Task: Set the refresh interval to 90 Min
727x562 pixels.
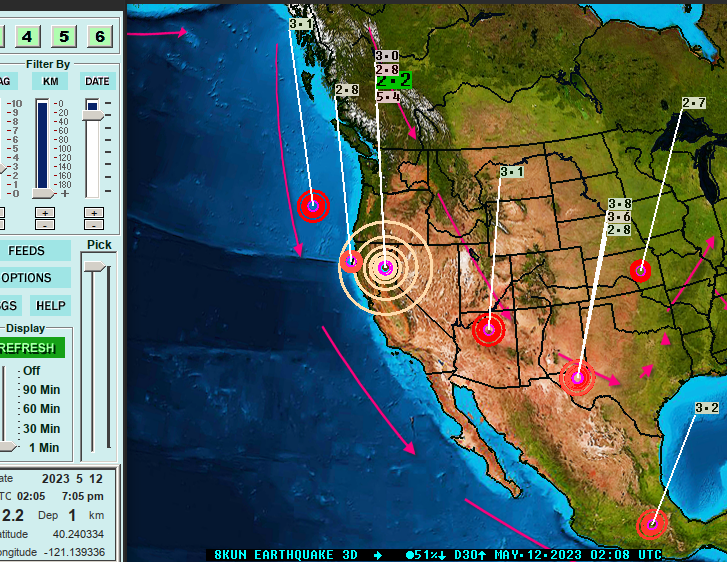Action: (x=41, y=390)
